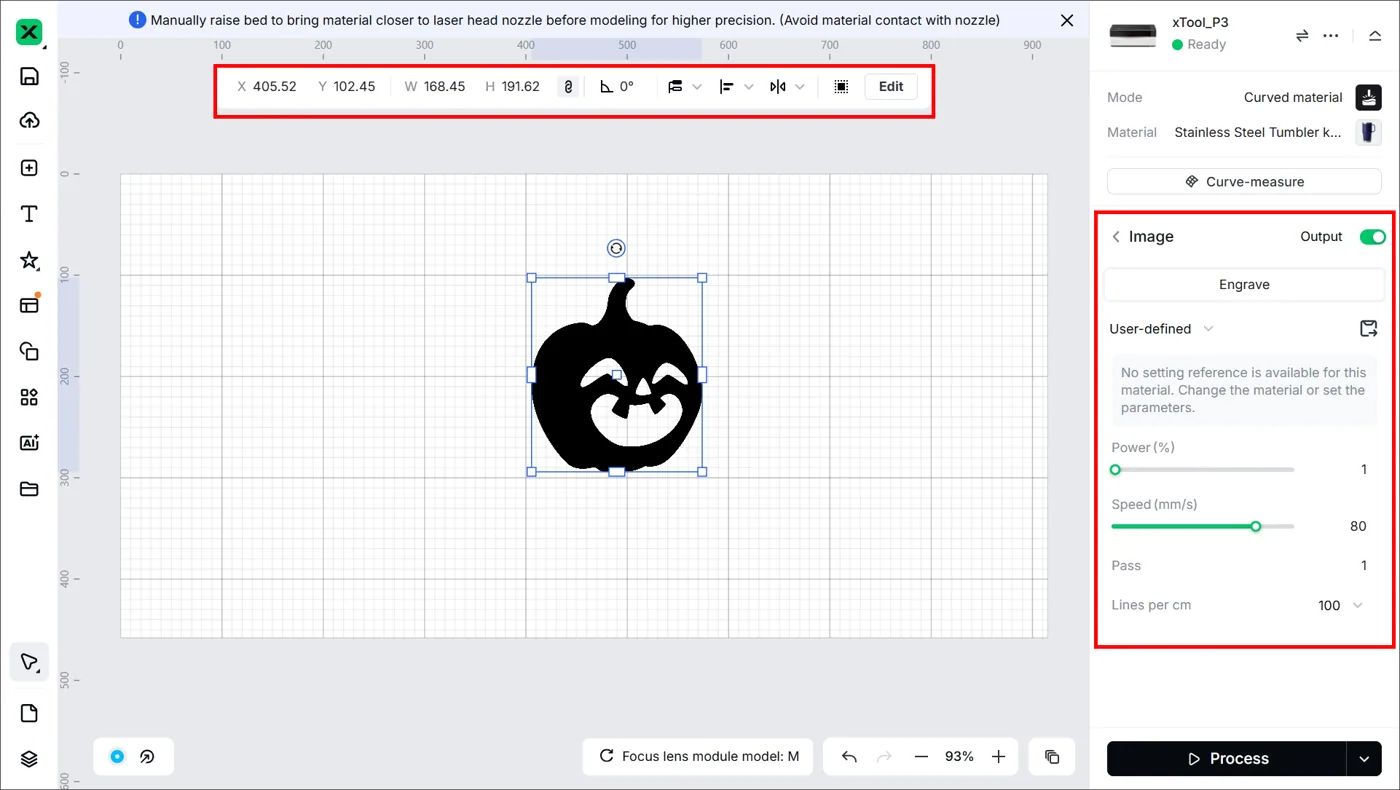1400x790 pixels.
Task: Activate the selection pointer tool
Action: (29, 662)
